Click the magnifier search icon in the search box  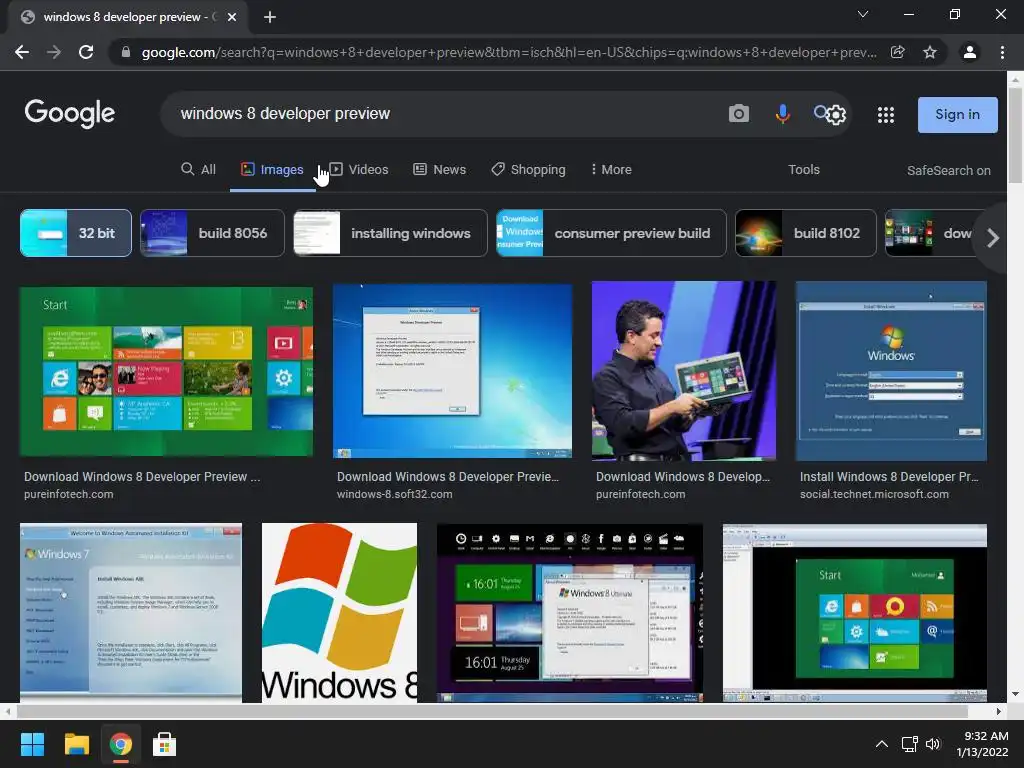coord(820,112)
